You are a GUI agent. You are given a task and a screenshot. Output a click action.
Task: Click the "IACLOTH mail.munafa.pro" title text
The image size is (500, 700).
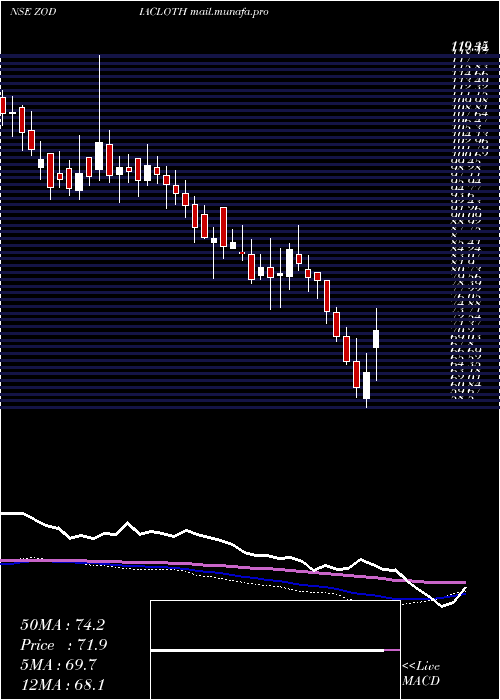click(x=204, y=12)
